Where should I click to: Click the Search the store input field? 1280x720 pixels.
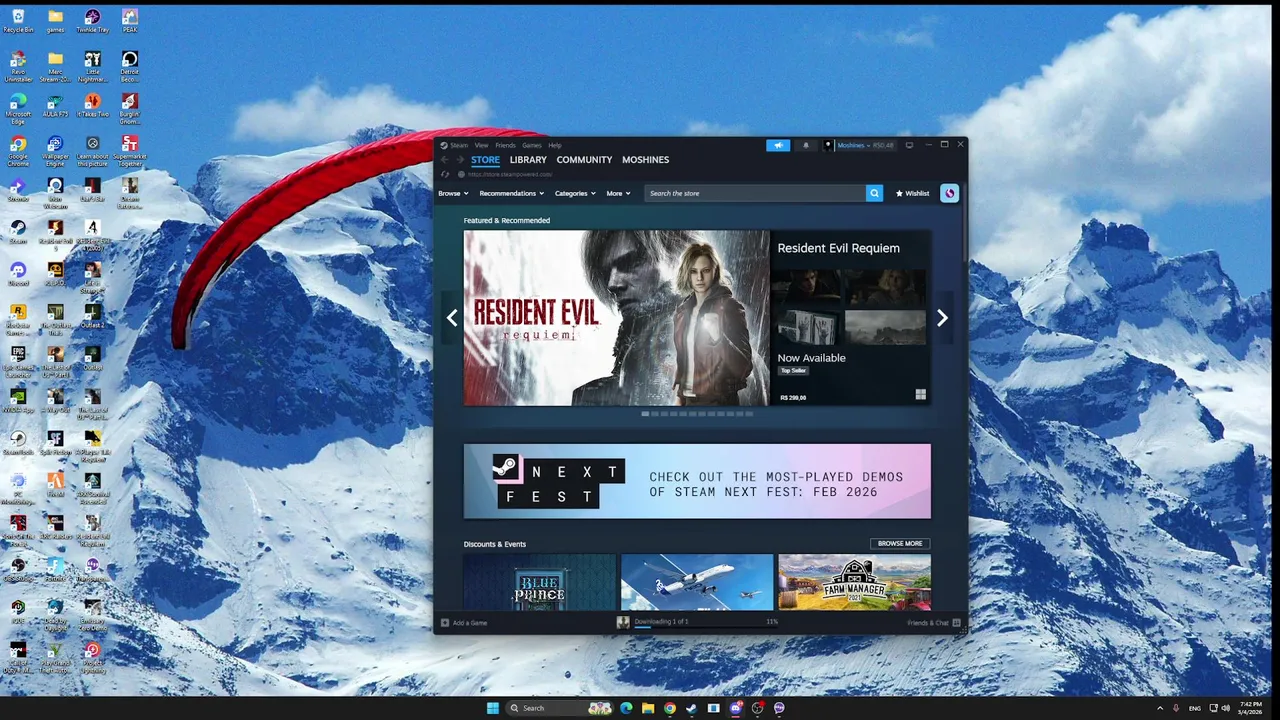(755, 193)
